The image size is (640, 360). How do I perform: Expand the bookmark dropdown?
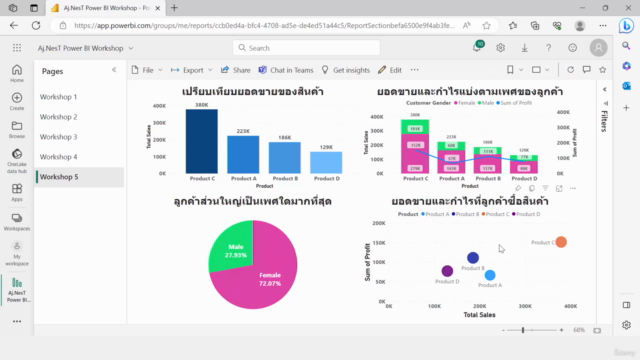[521, 70]
